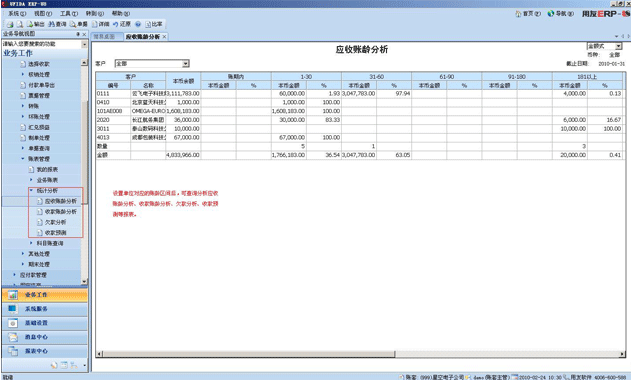The image size is (631, 380).
Task: Pin the 业务导航视图 navigation panel
Action: [x=78, y=35]
